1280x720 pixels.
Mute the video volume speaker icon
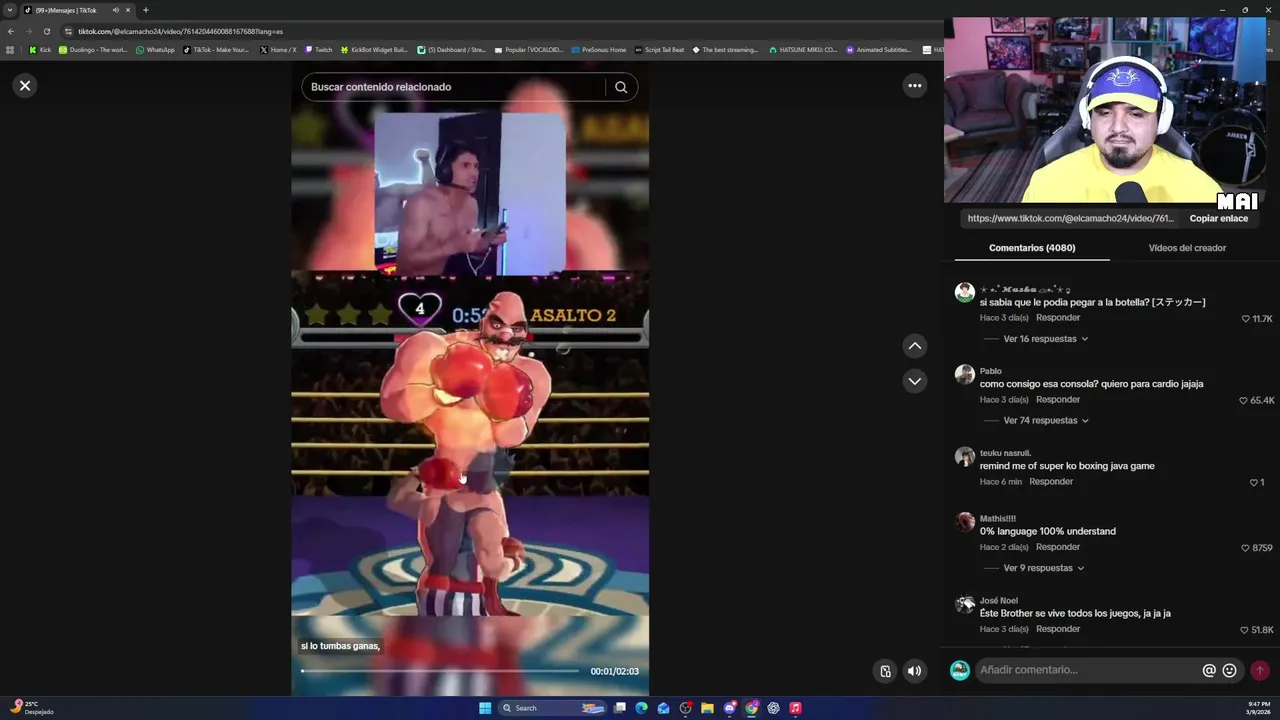(914, 671)
